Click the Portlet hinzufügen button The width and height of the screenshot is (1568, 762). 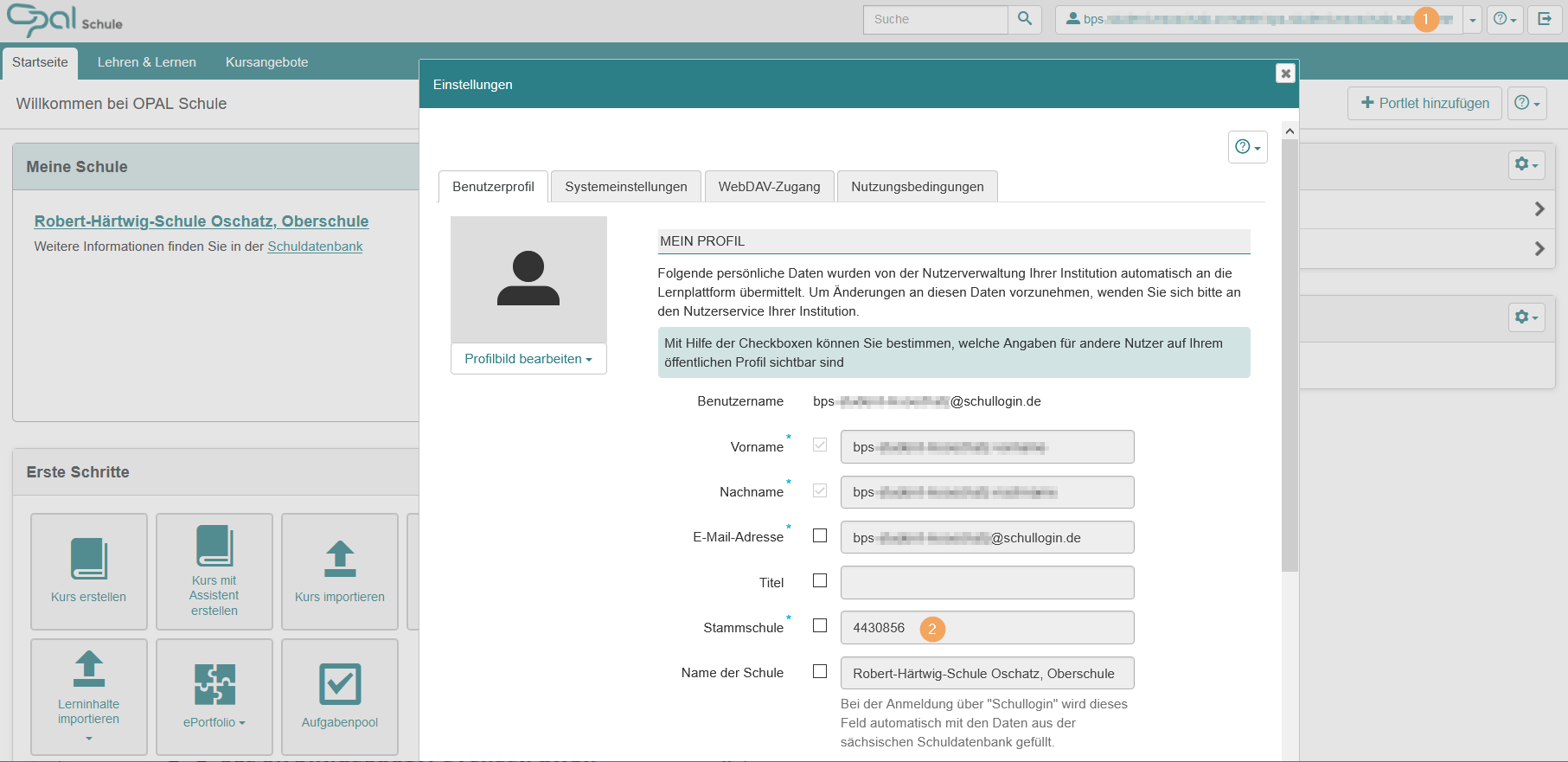(1424, 103)
